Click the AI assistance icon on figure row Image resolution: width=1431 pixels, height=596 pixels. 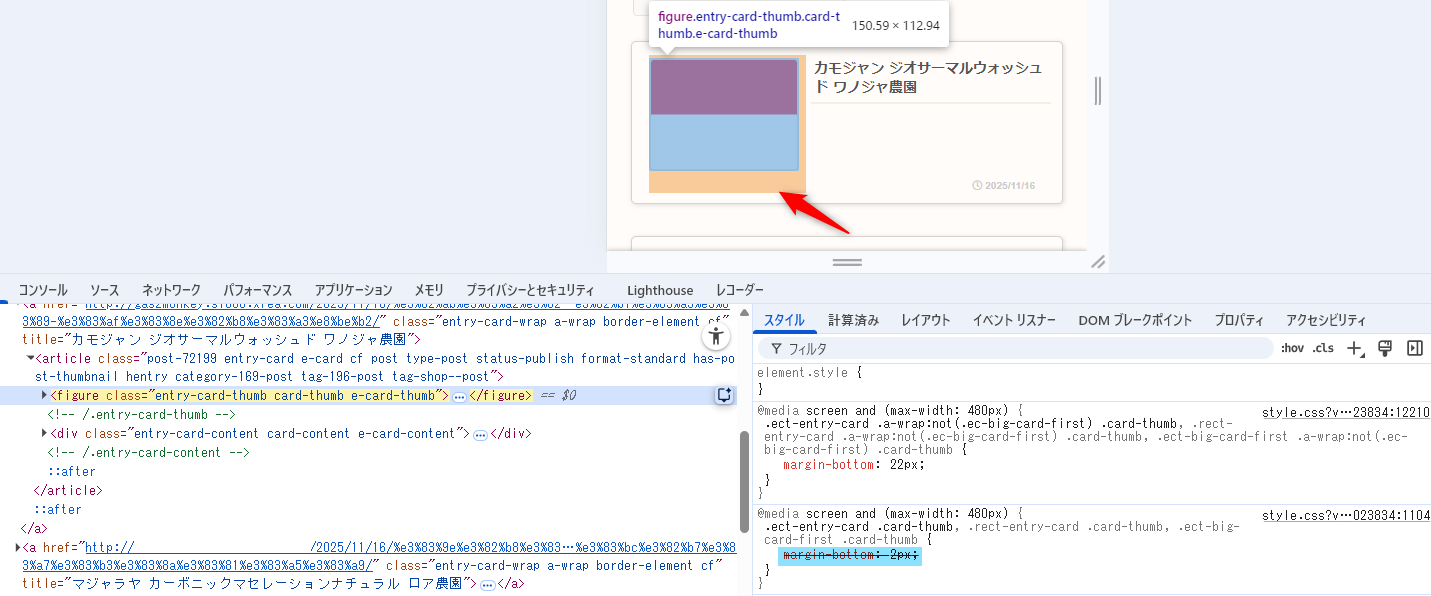[x=724, y=395]
